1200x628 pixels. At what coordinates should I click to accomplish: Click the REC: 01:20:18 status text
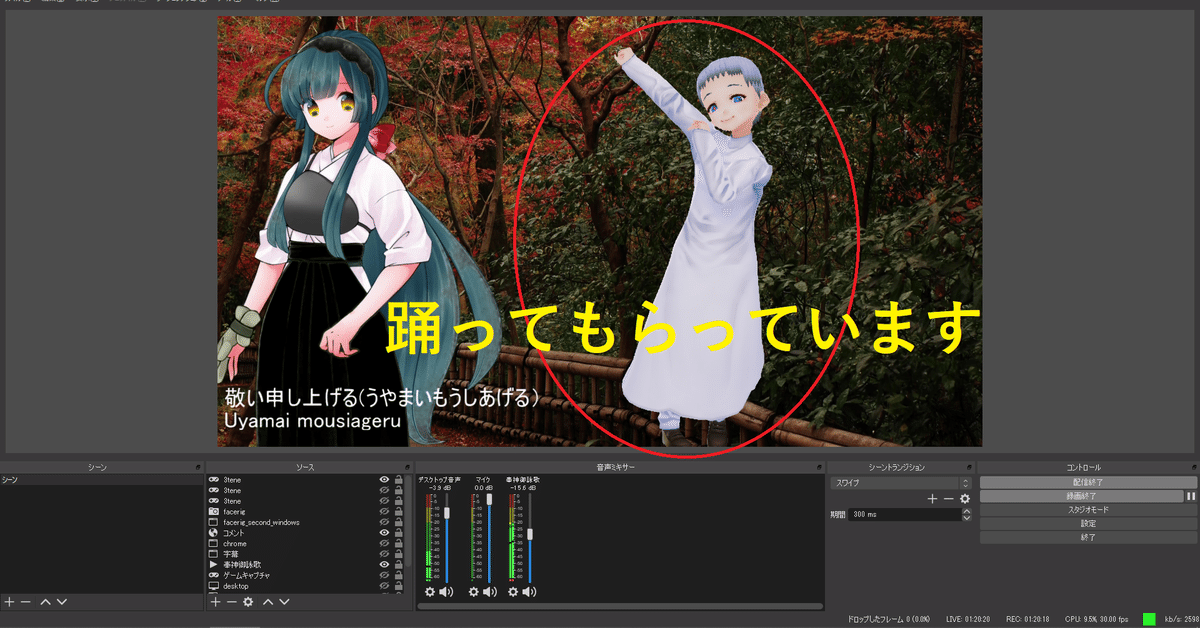pos(1028,619)
